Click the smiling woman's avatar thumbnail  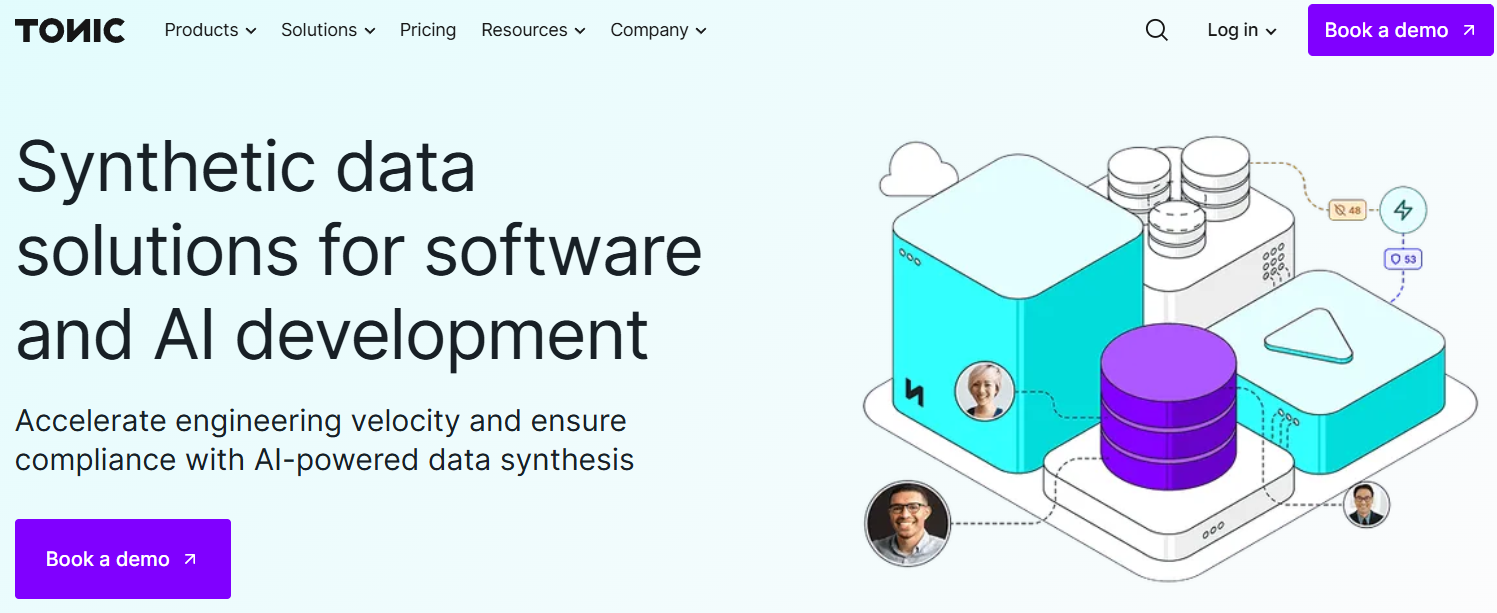click(986, 392)
